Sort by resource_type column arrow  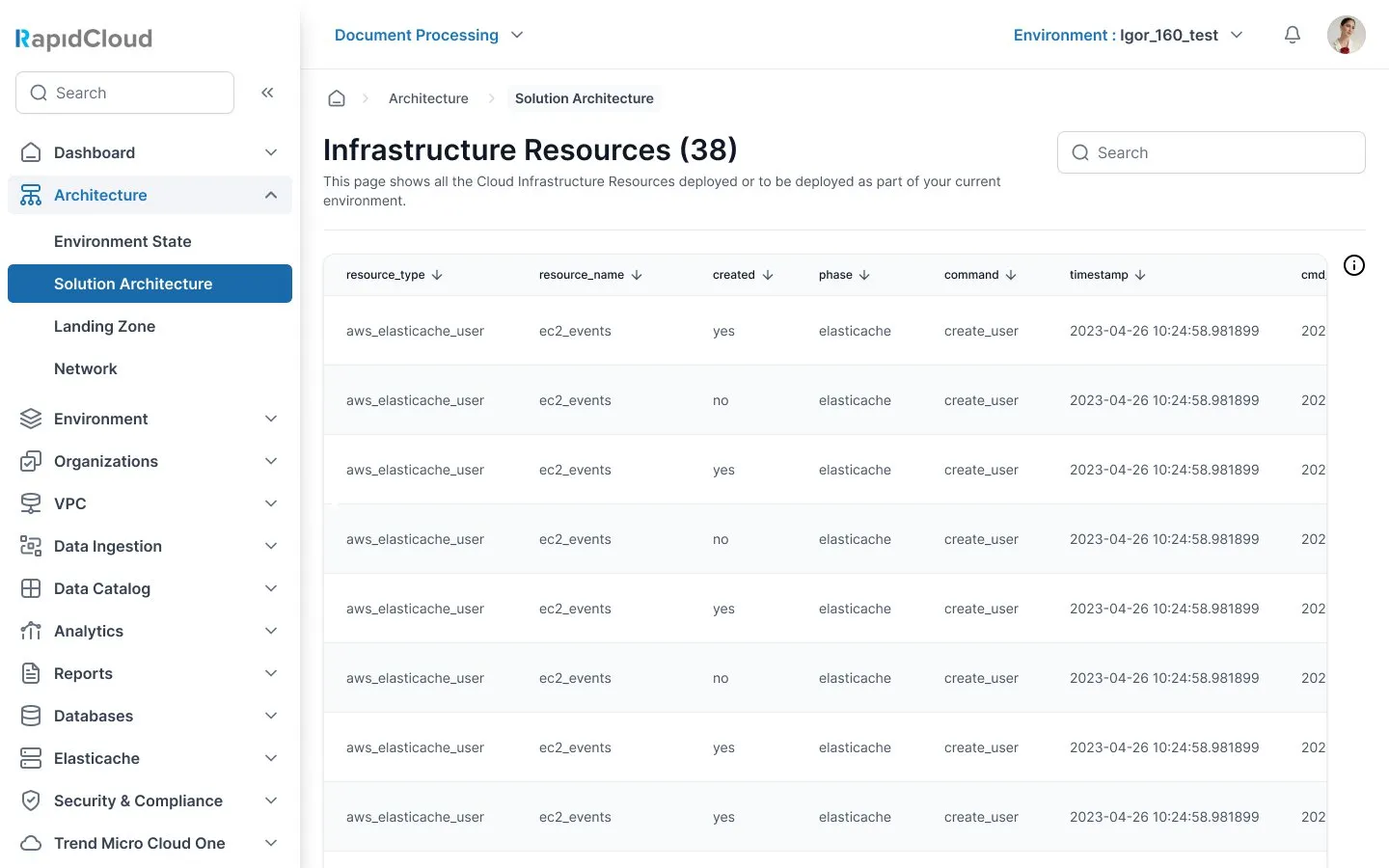pos(437,275)
